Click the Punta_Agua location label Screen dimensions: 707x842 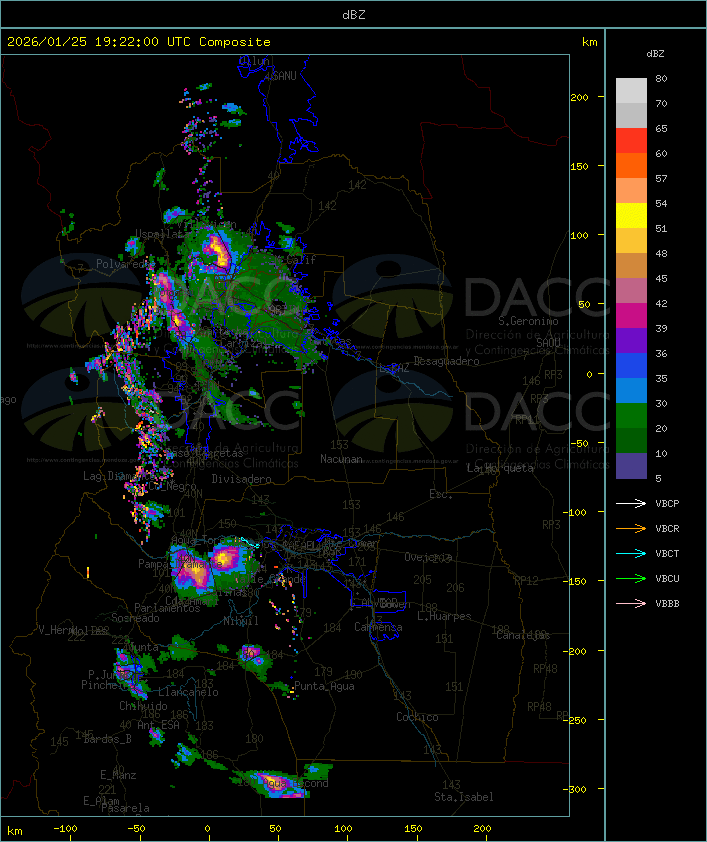pyautogui.click(x=326, y=686)
